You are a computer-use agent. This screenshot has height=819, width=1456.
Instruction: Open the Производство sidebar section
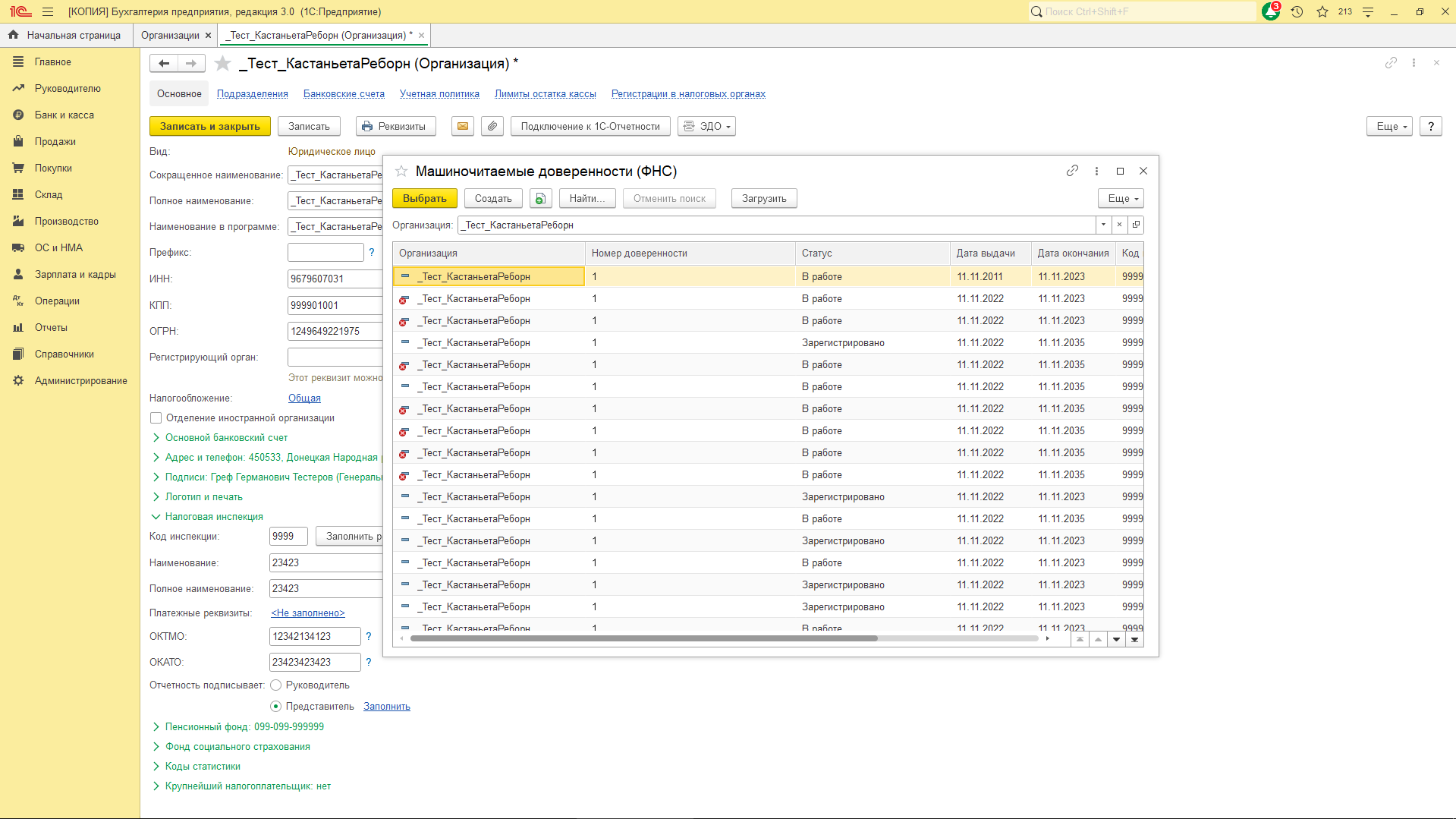click(x=67, y=222)
